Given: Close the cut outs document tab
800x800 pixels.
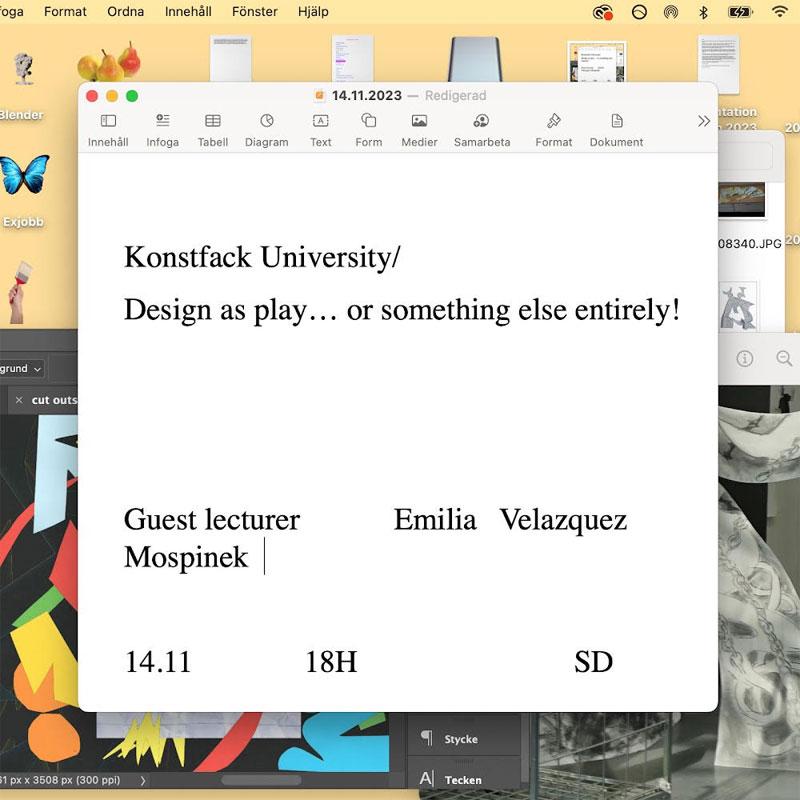Looking at the screenshot, I should (18, 400).
